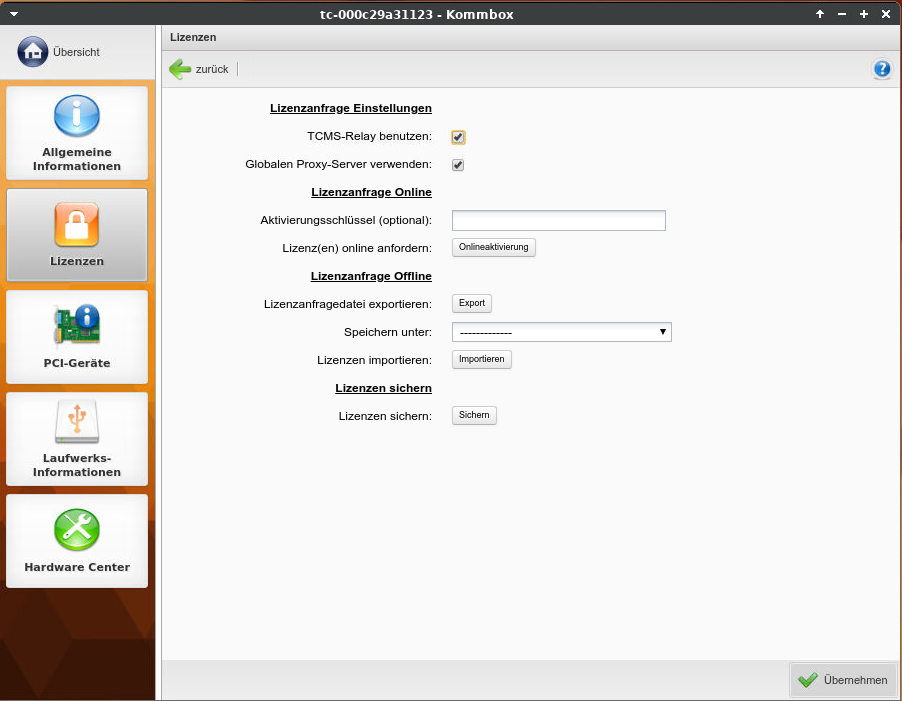Click the Importieren button
The image size is (902, 701).
pos(482,360)
